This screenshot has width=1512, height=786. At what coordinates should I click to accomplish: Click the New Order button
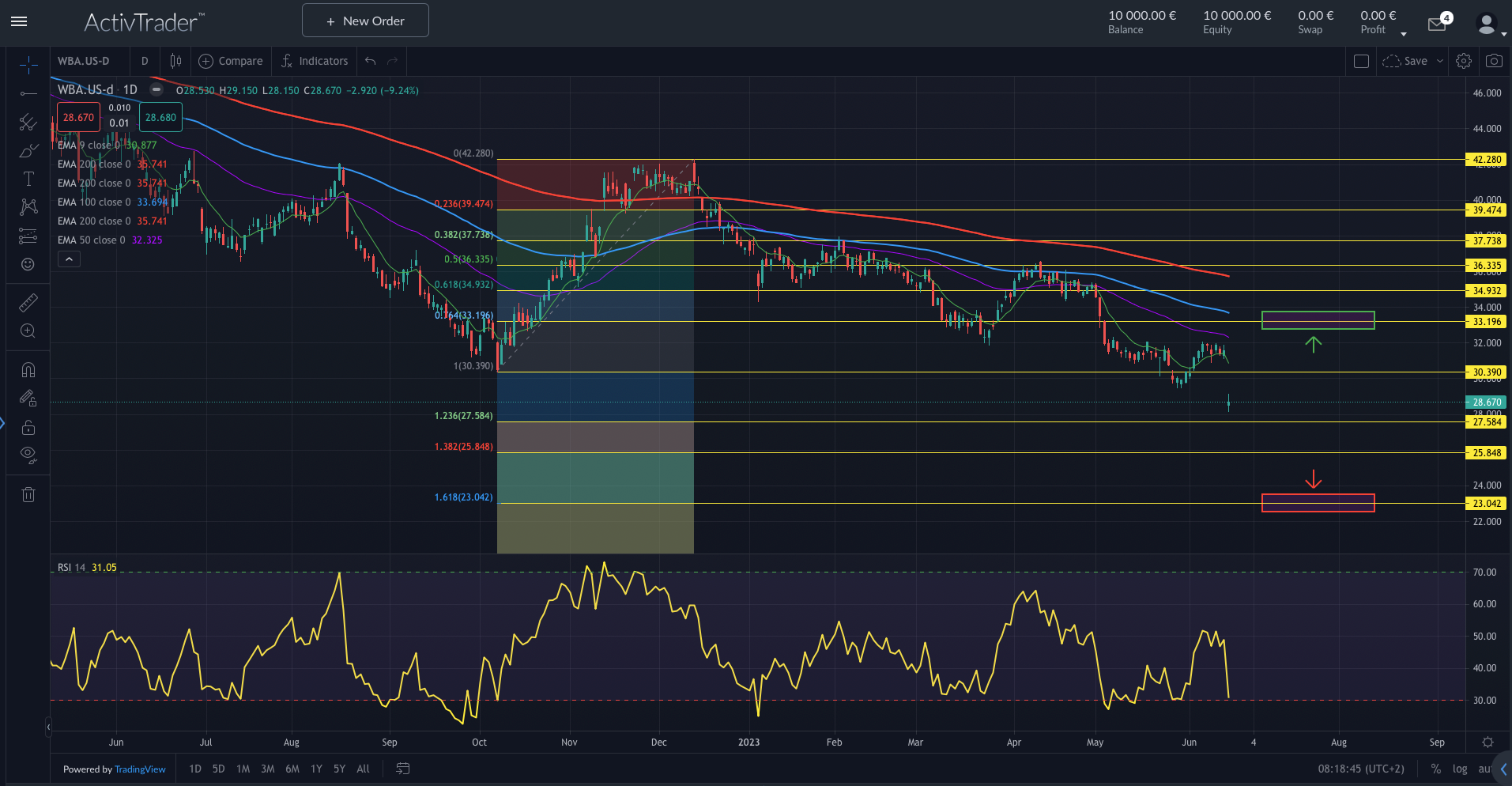coord(365,21)
